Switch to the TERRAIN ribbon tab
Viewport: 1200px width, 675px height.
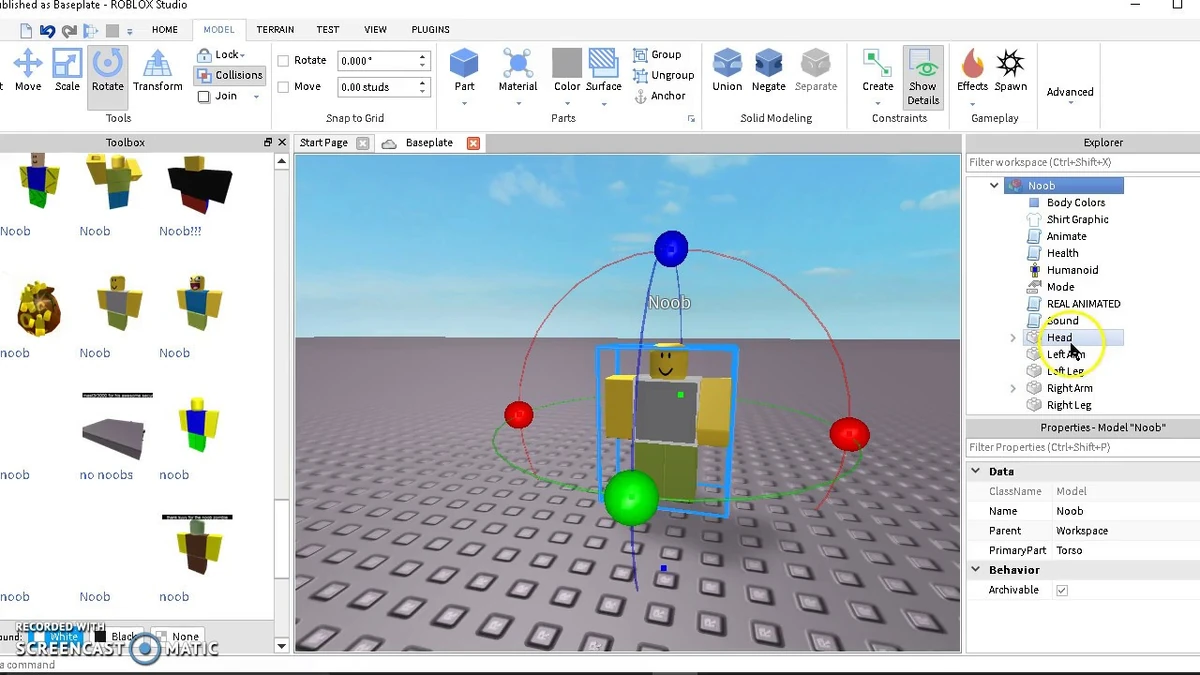275,29
